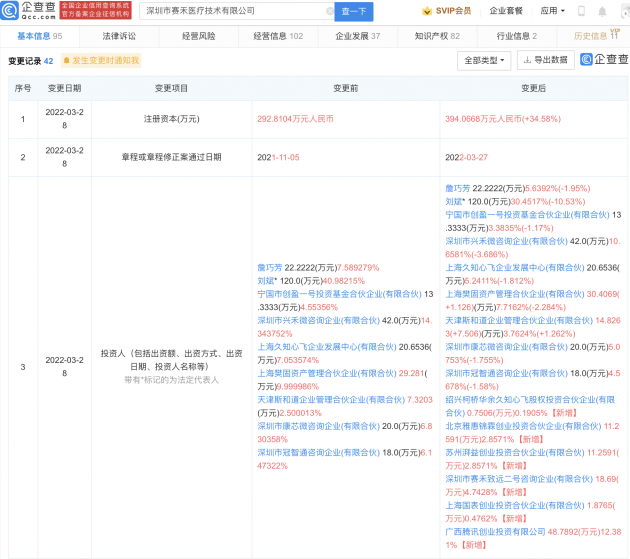Click the 章程或章程修正案通过日期 cell

[x=172, y=157]
